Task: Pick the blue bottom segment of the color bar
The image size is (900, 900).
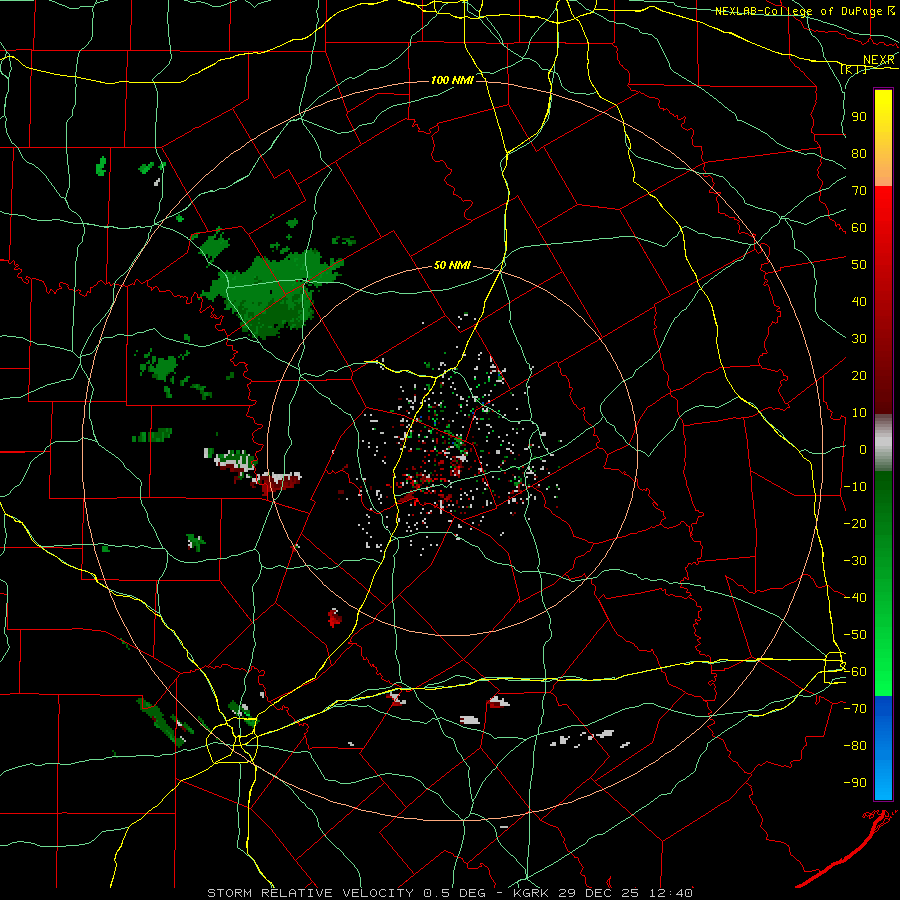Action: (883, 747)
